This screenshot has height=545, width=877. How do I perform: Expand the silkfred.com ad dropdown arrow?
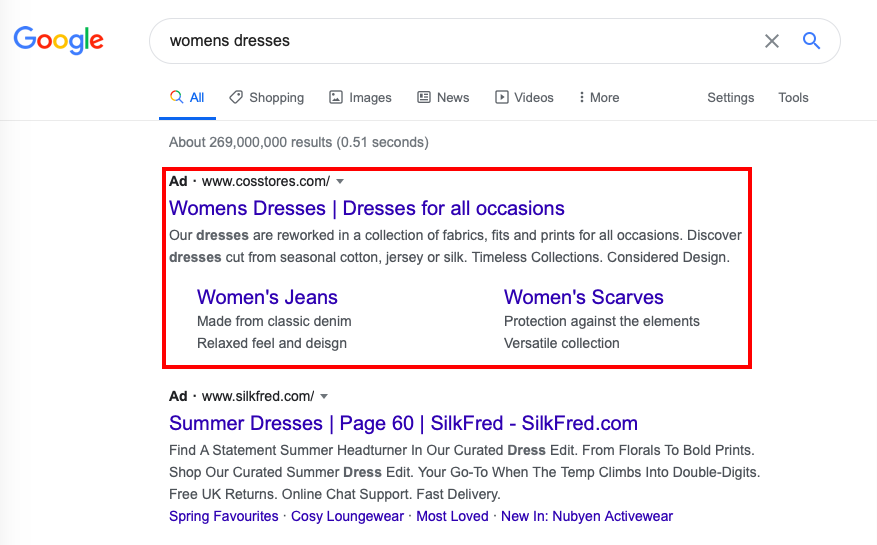[324, 396]
